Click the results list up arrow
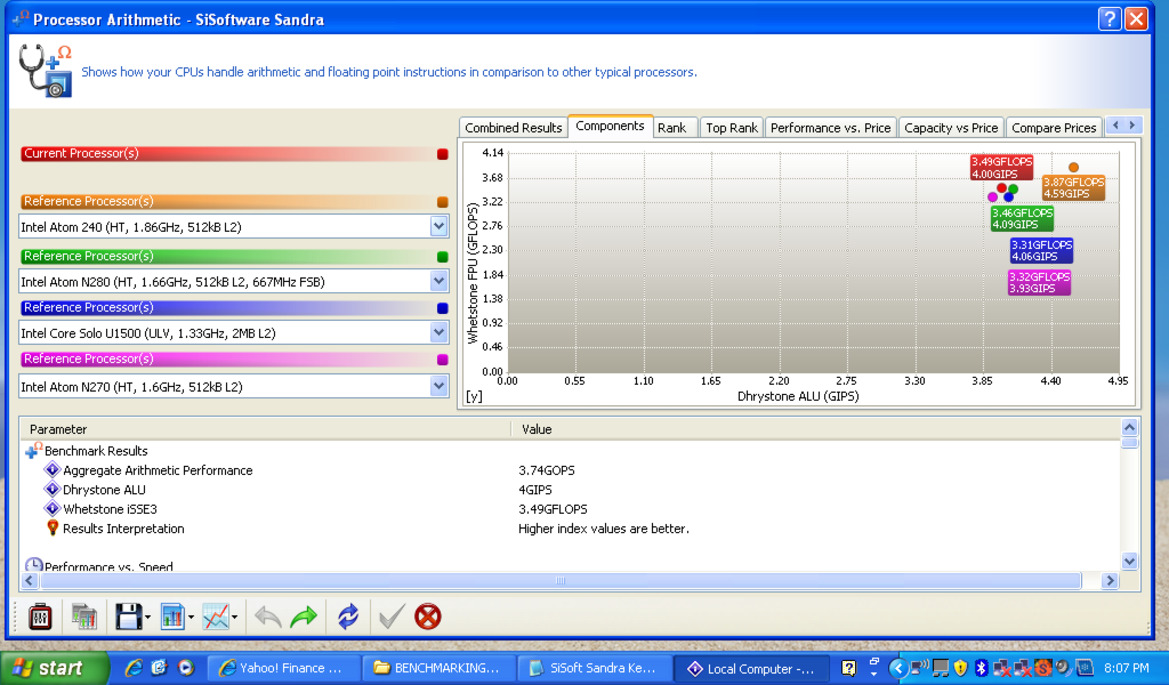The image size is (1169, 685). (x=1129, y=428)
